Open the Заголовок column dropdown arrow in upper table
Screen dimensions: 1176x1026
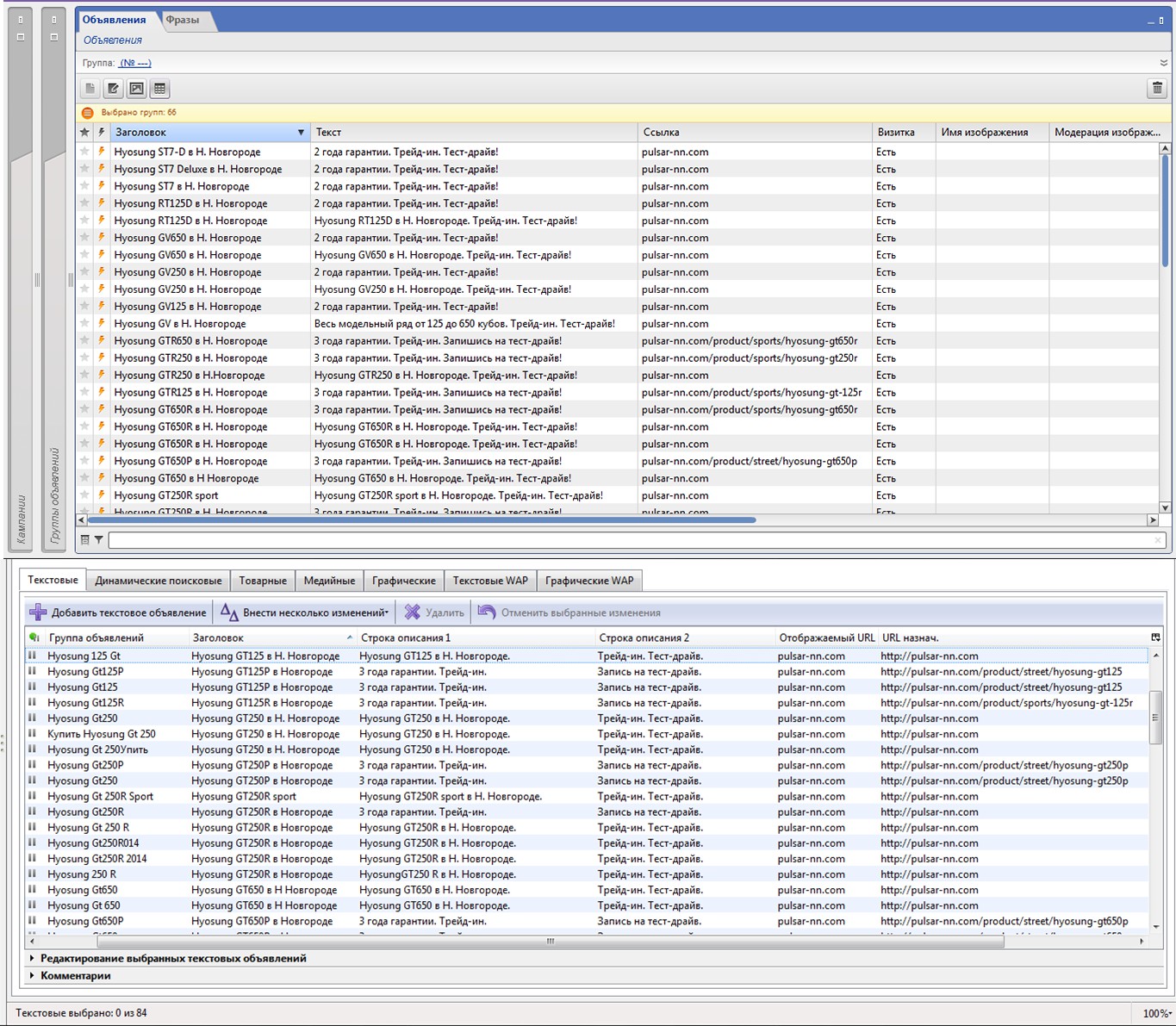click(301, 133)
